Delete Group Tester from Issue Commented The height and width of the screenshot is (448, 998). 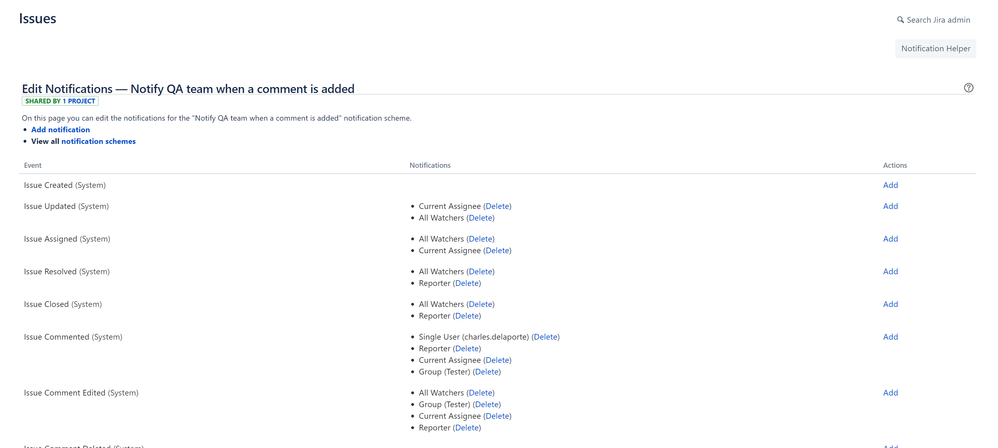[487, 372]
